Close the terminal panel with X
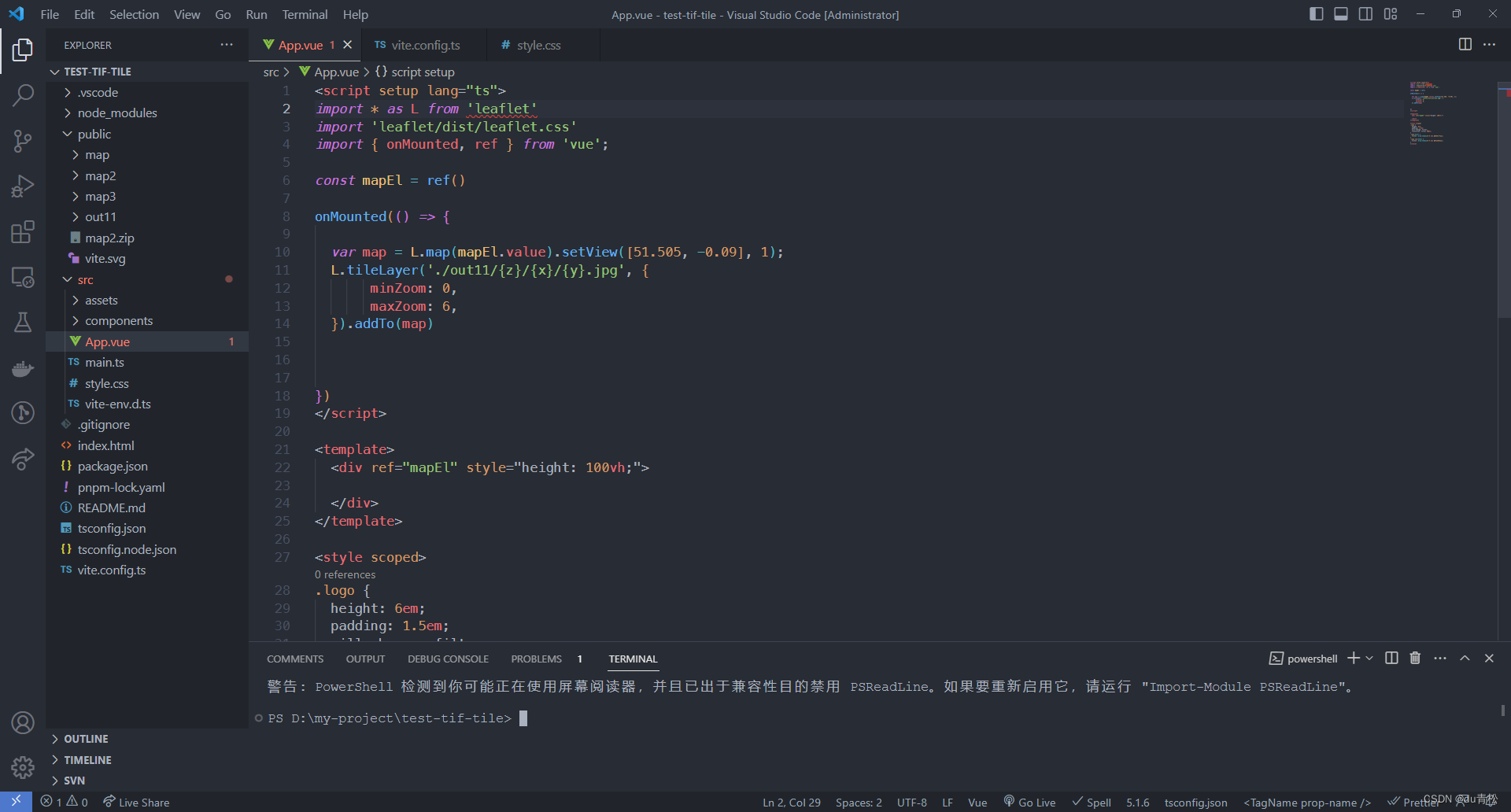This screenshot has width=1511, height=812. coord(1489,658)
